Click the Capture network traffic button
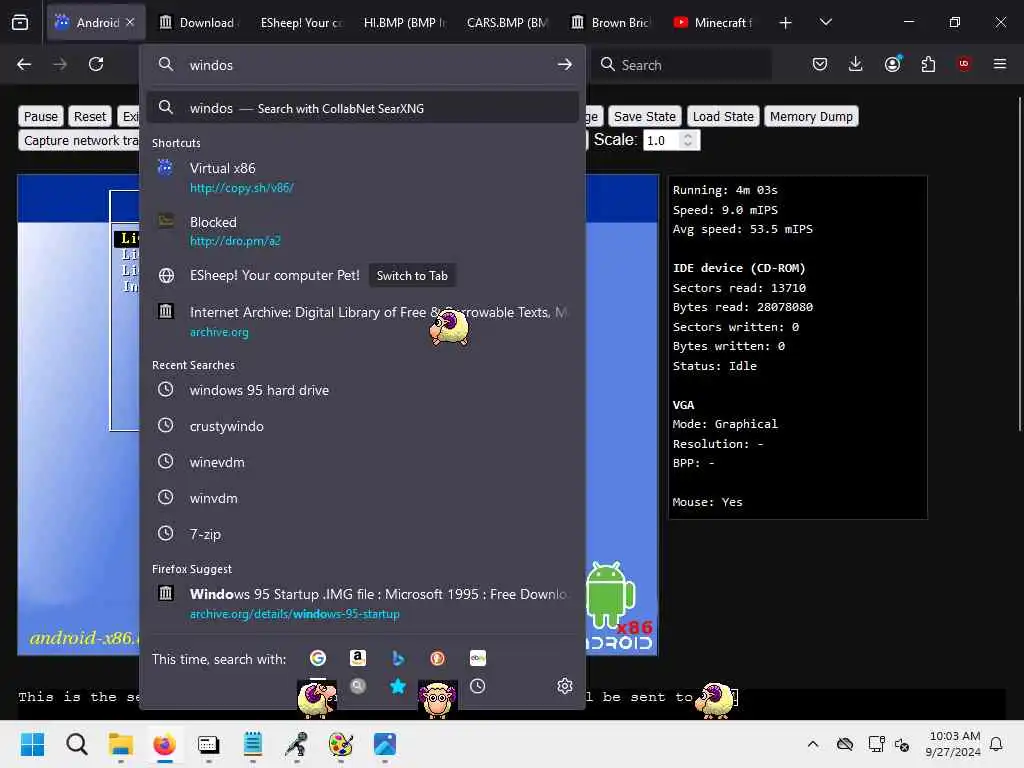Viewport: 1024px width, 768px height. pyautogui.click(x=79, y=140)
